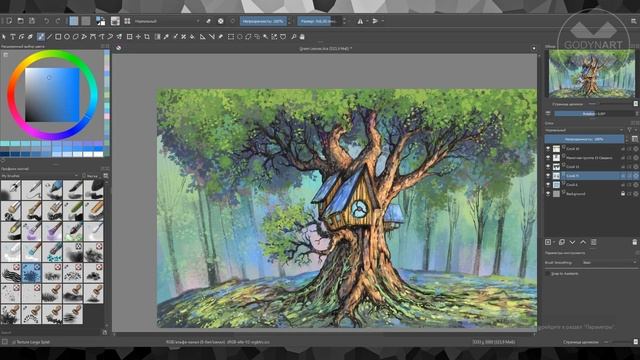The width and height of the screenshot is (640, 360).
Task: Pick a shade in the blue color square
Action: pyautogui.click(x=52, y=95)
